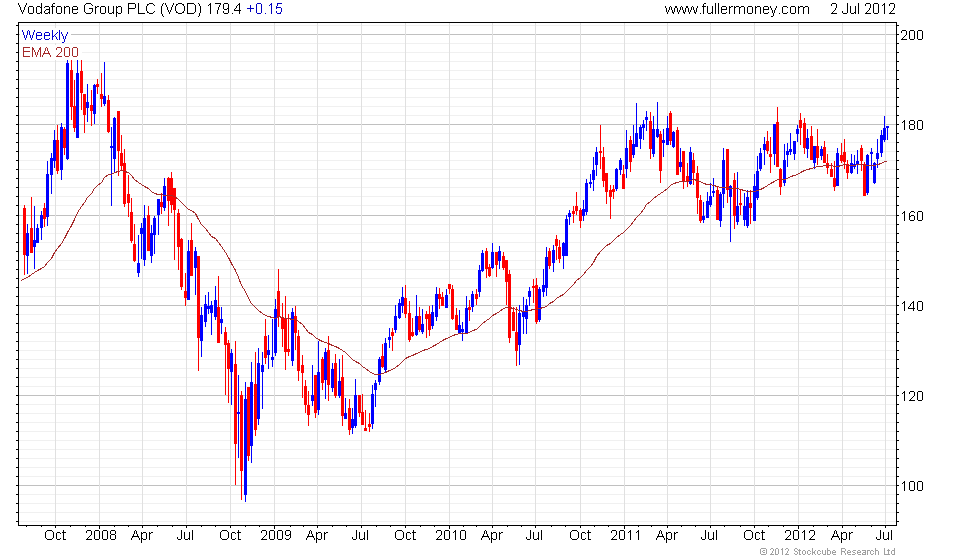Click the Jul label between 2009 and 2010
Image resolution: width=980 pixels, height=560 pixels.
[x=360, y=535]
